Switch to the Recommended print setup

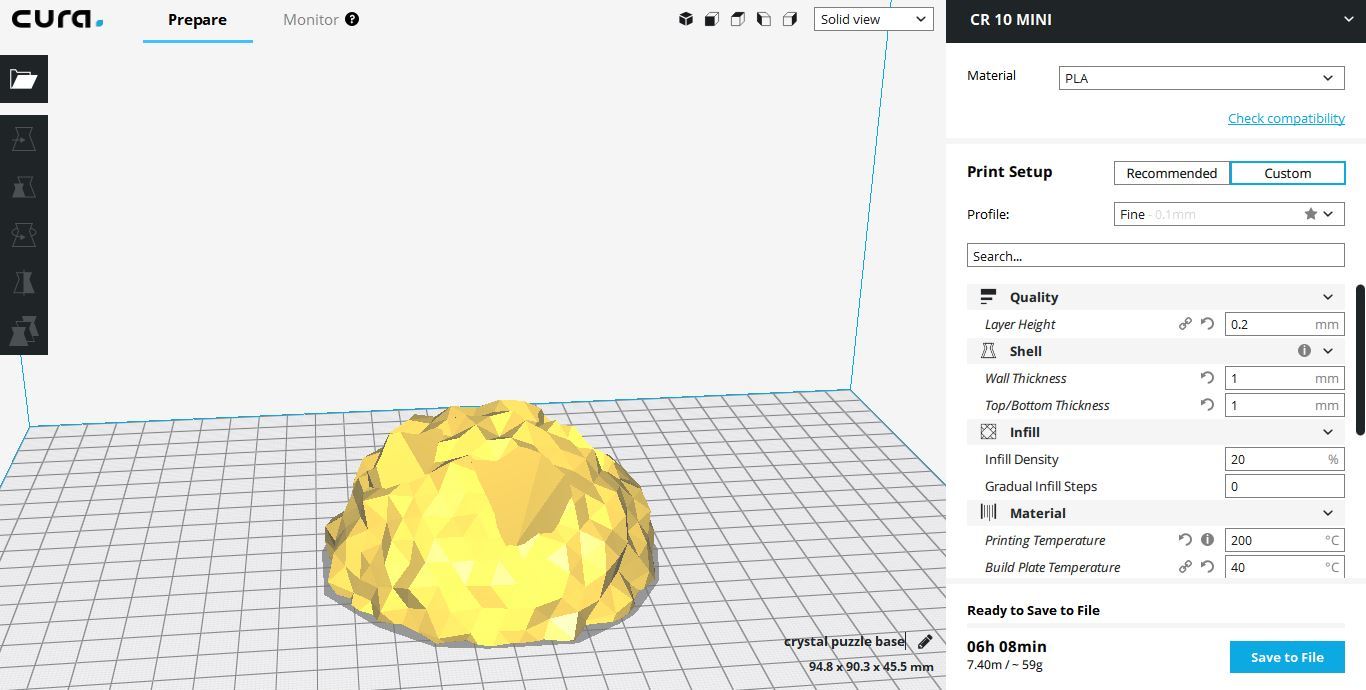(x=1171, y=172)
